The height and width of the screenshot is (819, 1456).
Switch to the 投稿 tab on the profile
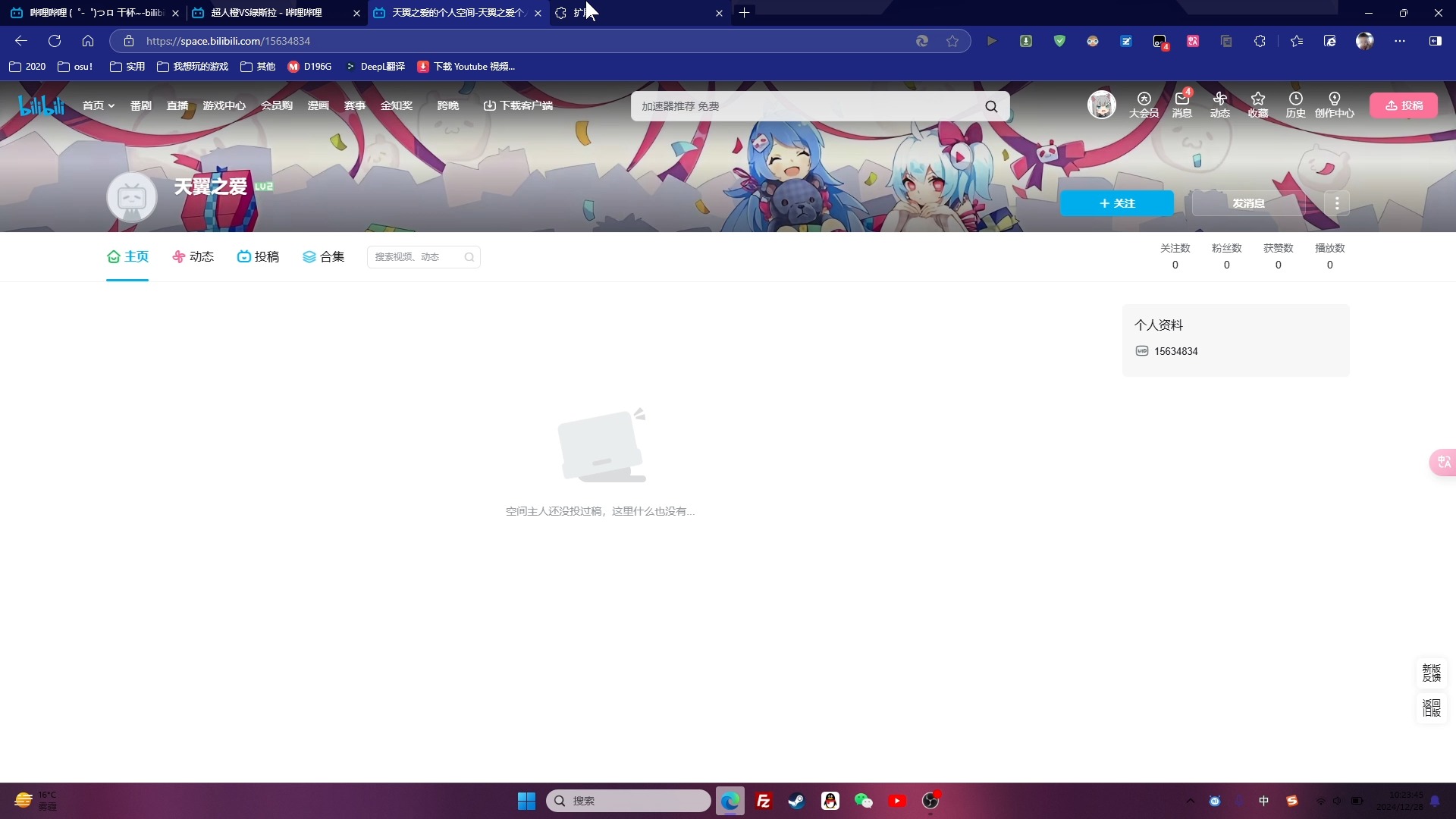point(258,256)
